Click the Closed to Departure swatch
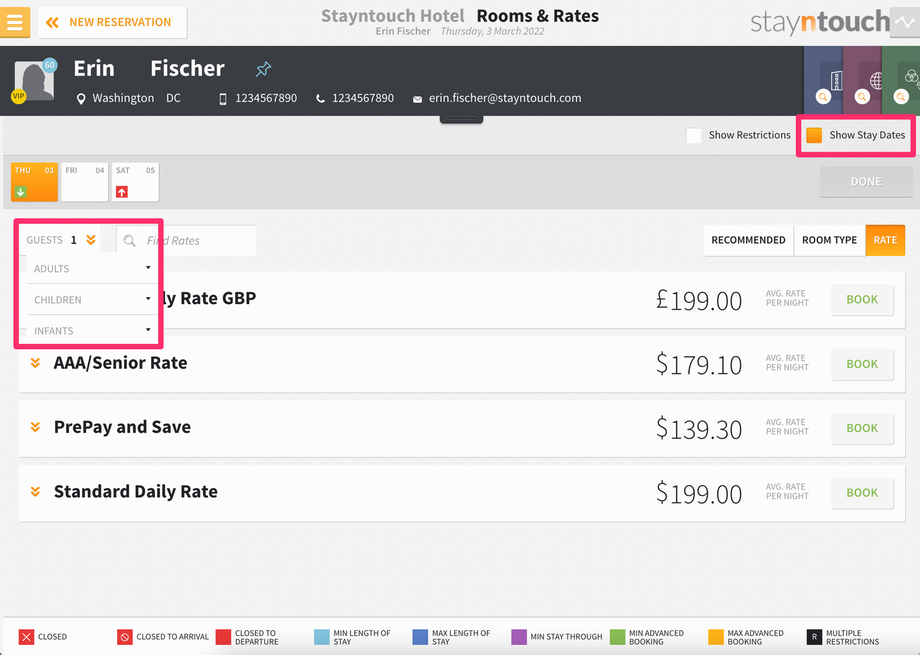Image resolution: width=920 pixels, height=655 pixels. pos(223,637)
